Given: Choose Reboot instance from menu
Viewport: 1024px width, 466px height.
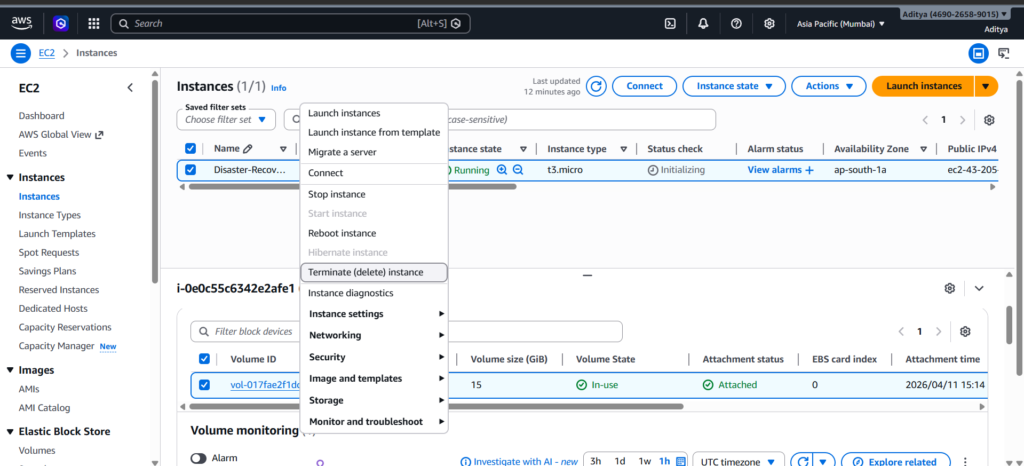Looking at the screenshot, I should tap(342, 233).
